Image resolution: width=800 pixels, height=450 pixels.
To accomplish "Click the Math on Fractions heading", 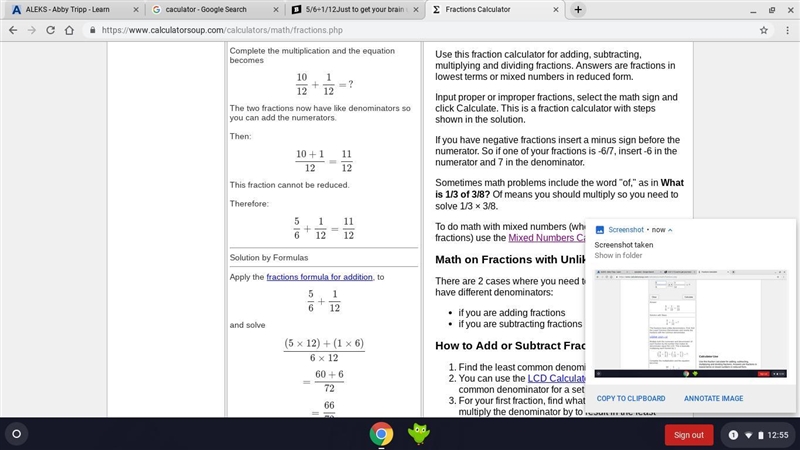I will (510, 260).
